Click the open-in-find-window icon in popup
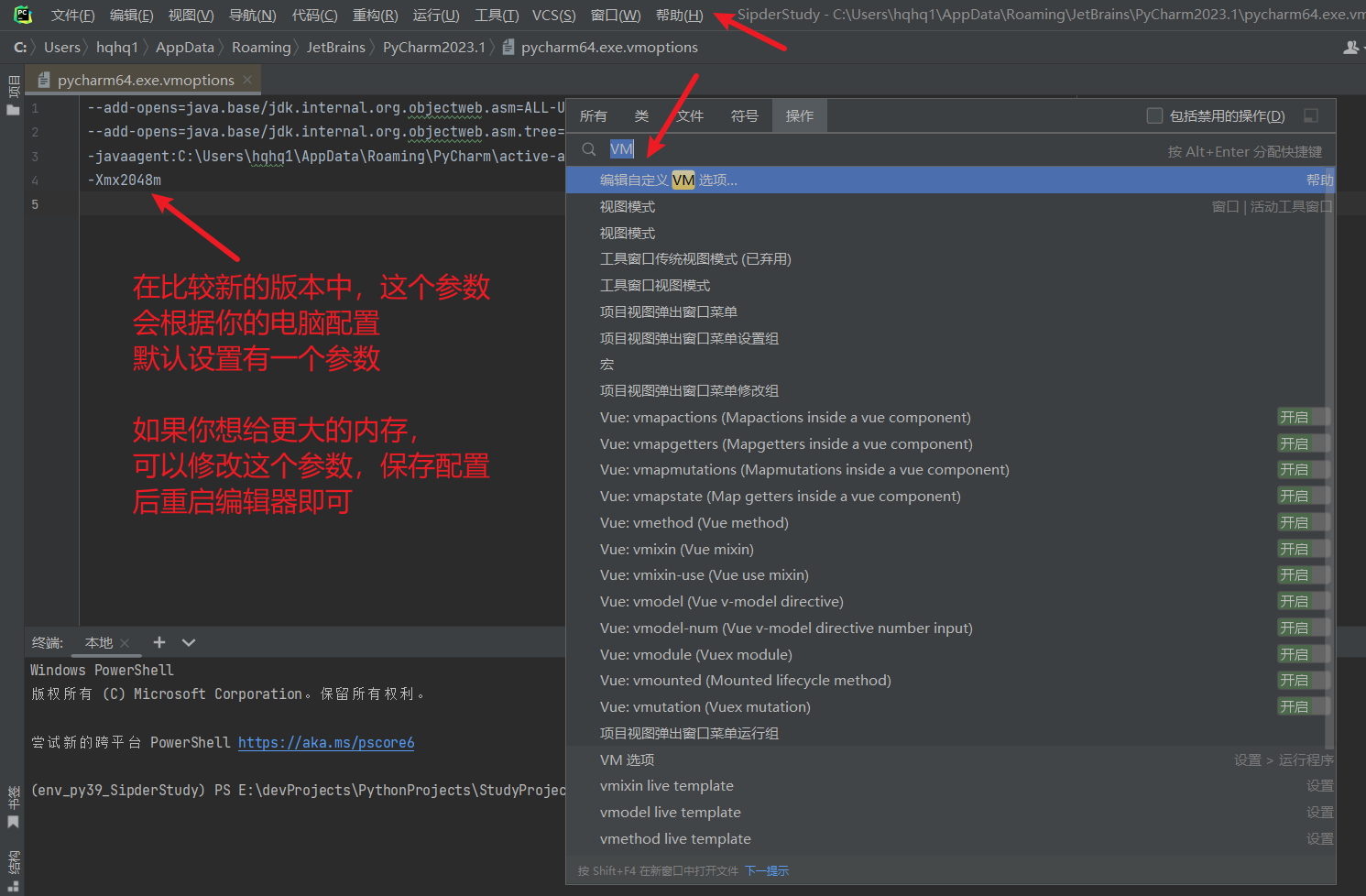Viewport: 1366px width, 896px height. pyautogui.click(x=1311, y=115)
